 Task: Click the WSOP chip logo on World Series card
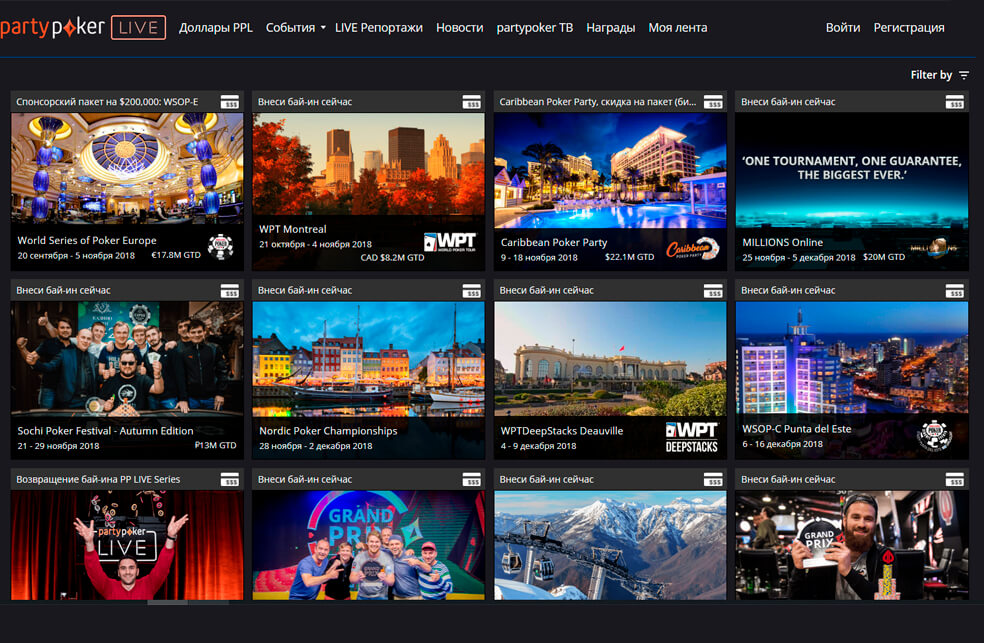pos(221,247)
